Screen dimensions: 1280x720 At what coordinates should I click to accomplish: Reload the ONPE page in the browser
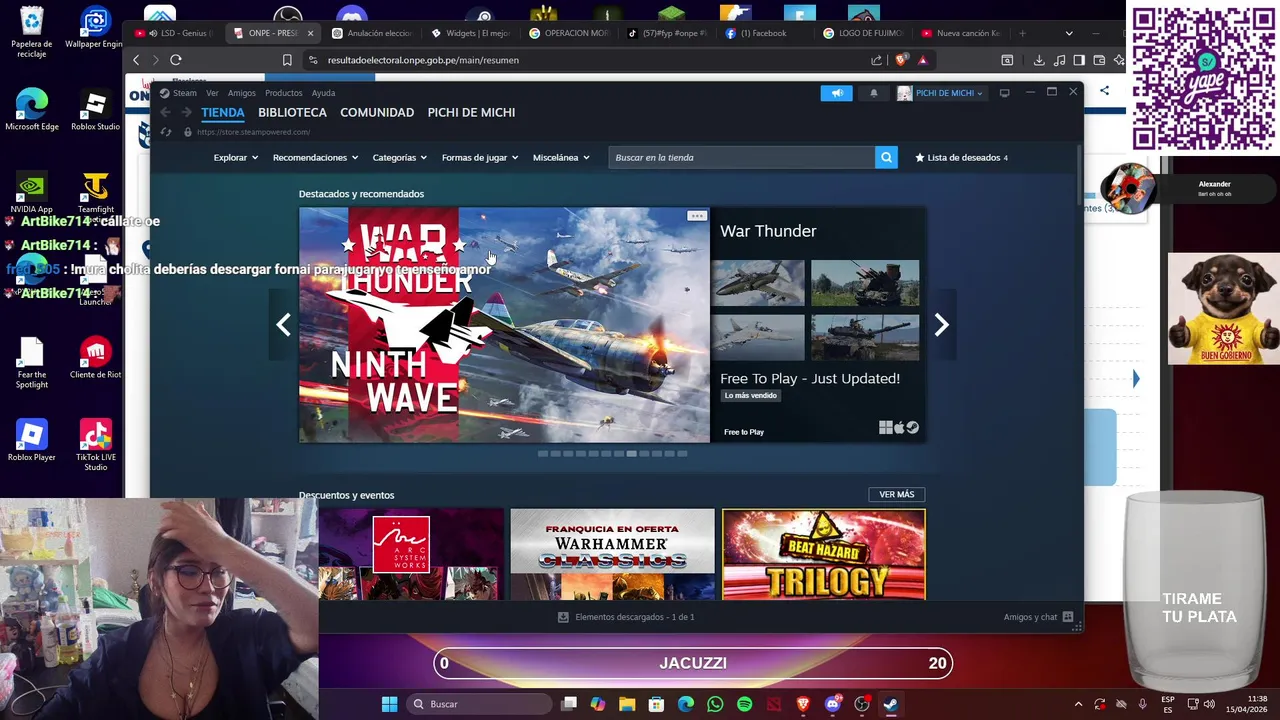pyautogui.click(x=175, y=60)
